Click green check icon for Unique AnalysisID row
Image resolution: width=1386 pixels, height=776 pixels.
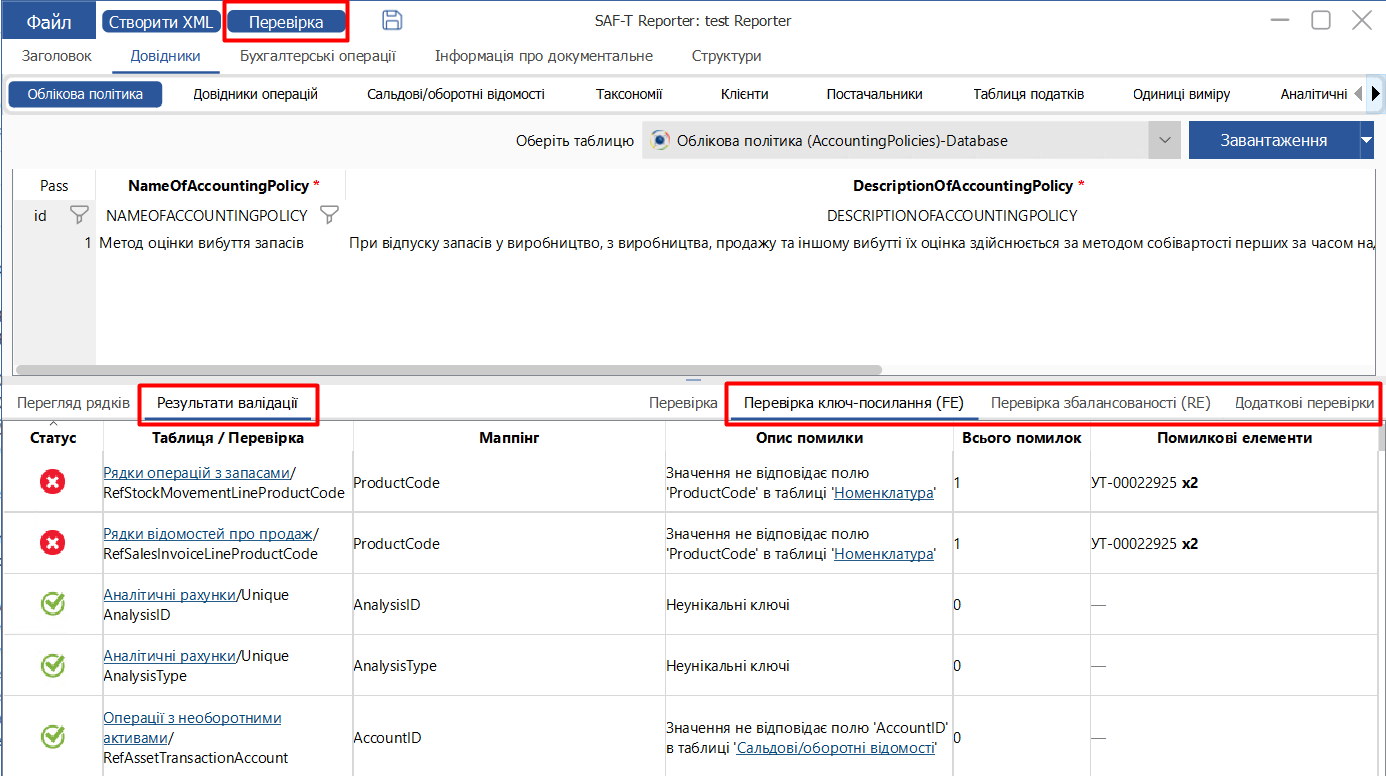click(53, 605)
